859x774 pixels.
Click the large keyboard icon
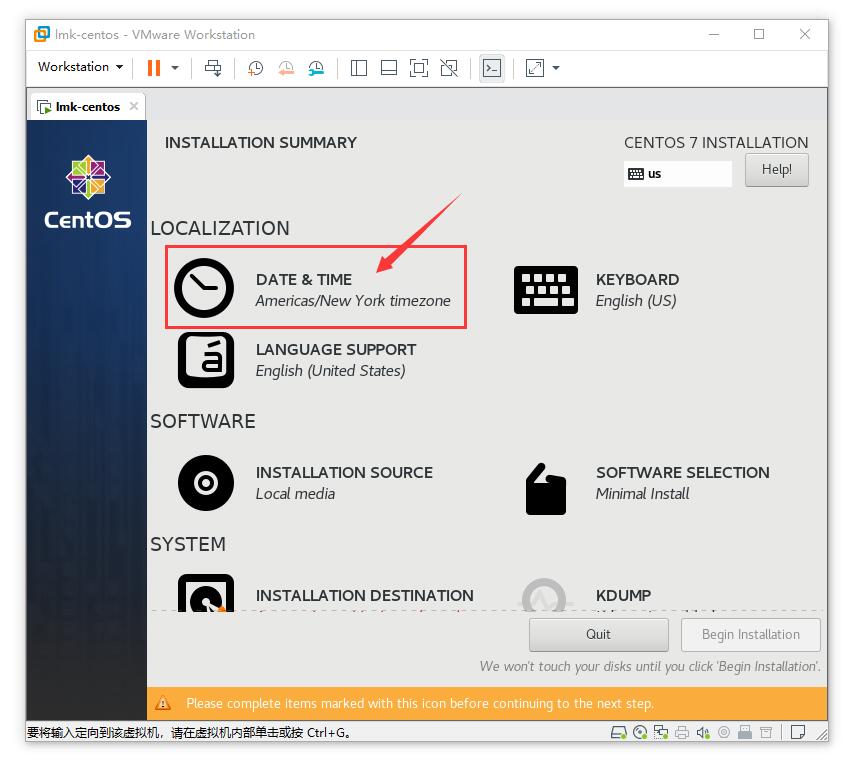point(546,290)
